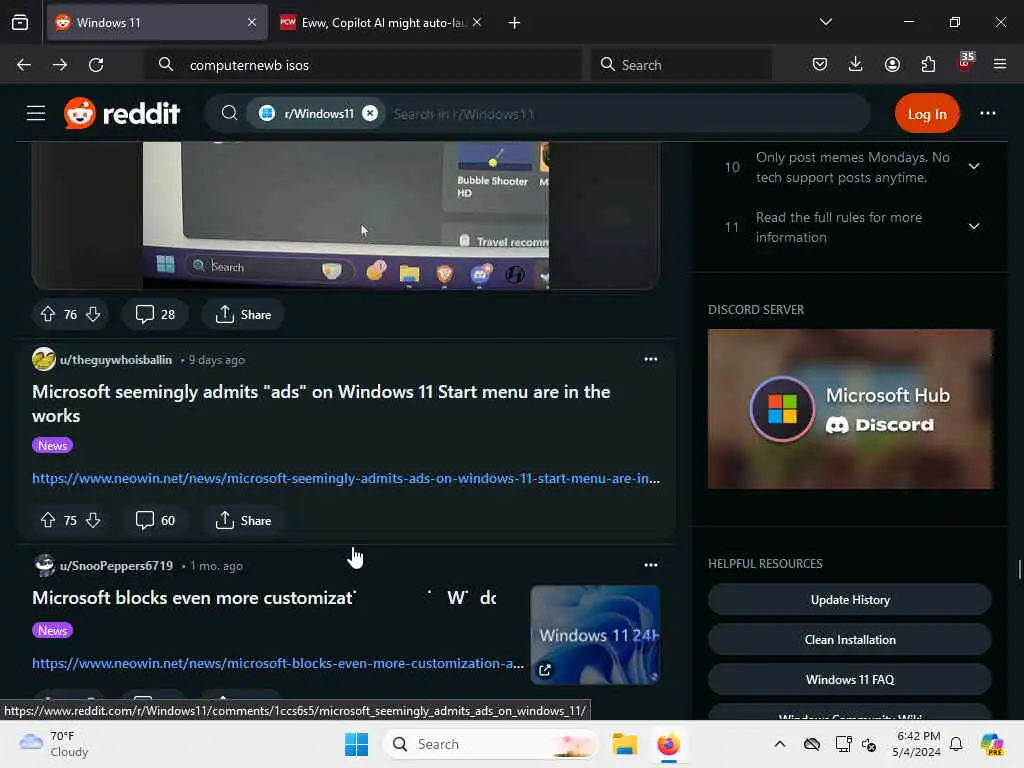Open the Firefox account icon
This screenshot has width=1024, height=768.
892,64
